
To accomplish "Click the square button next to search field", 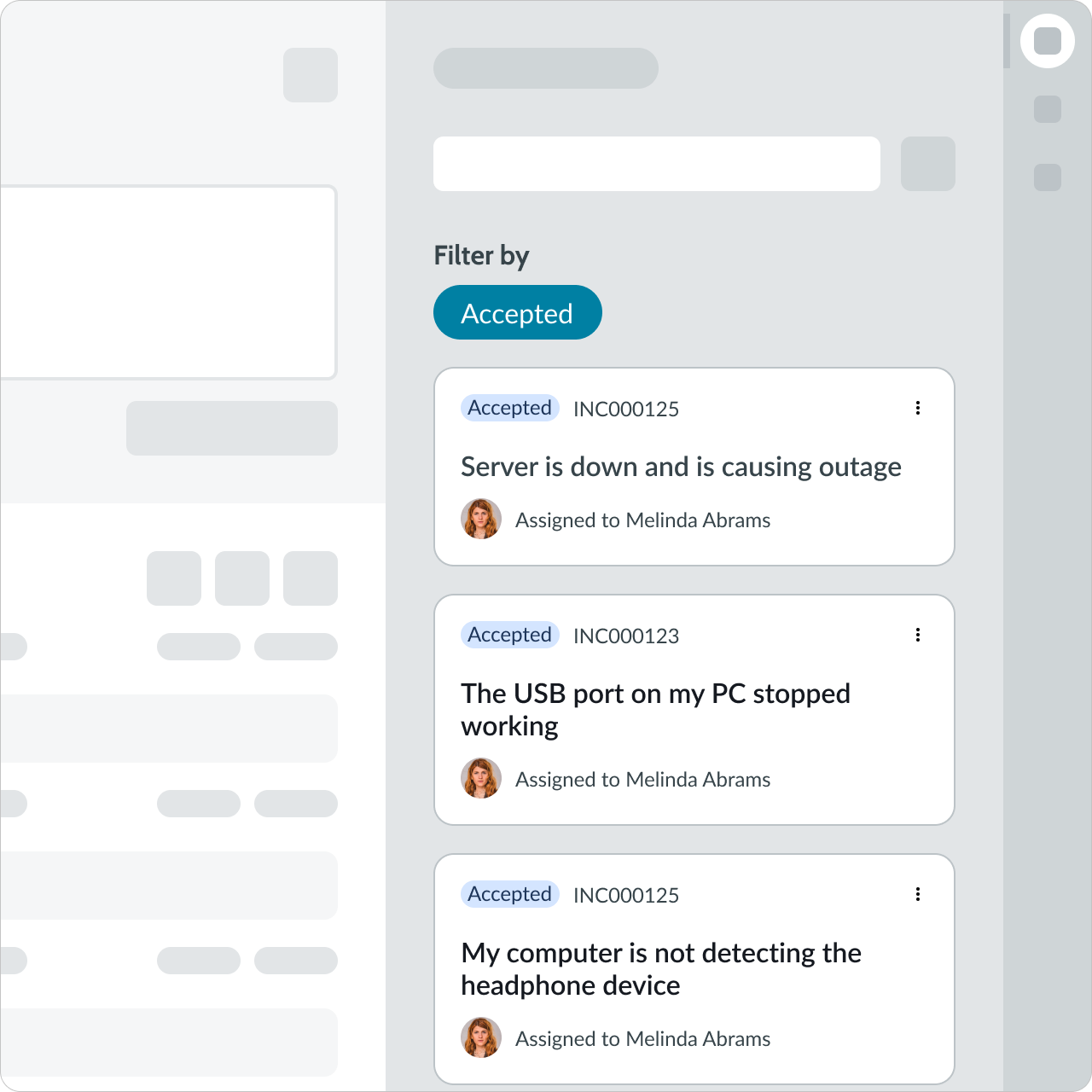I will (928, 164).
